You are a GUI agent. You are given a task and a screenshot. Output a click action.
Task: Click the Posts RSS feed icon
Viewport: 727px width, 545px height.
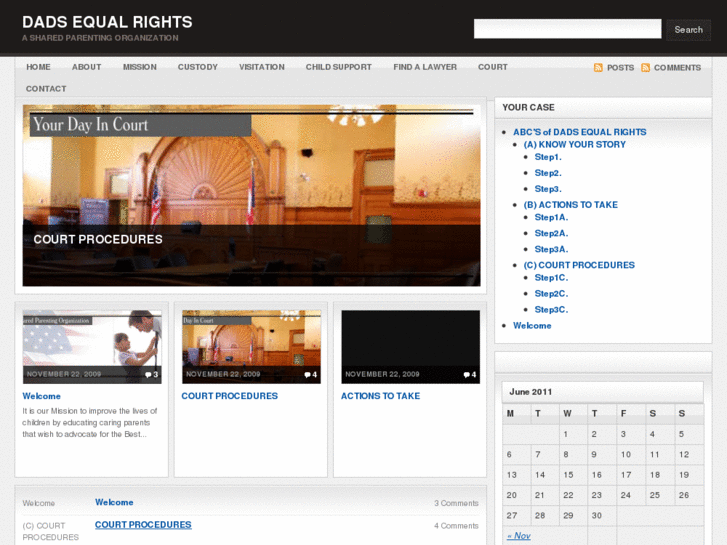(x=598, y=68)
